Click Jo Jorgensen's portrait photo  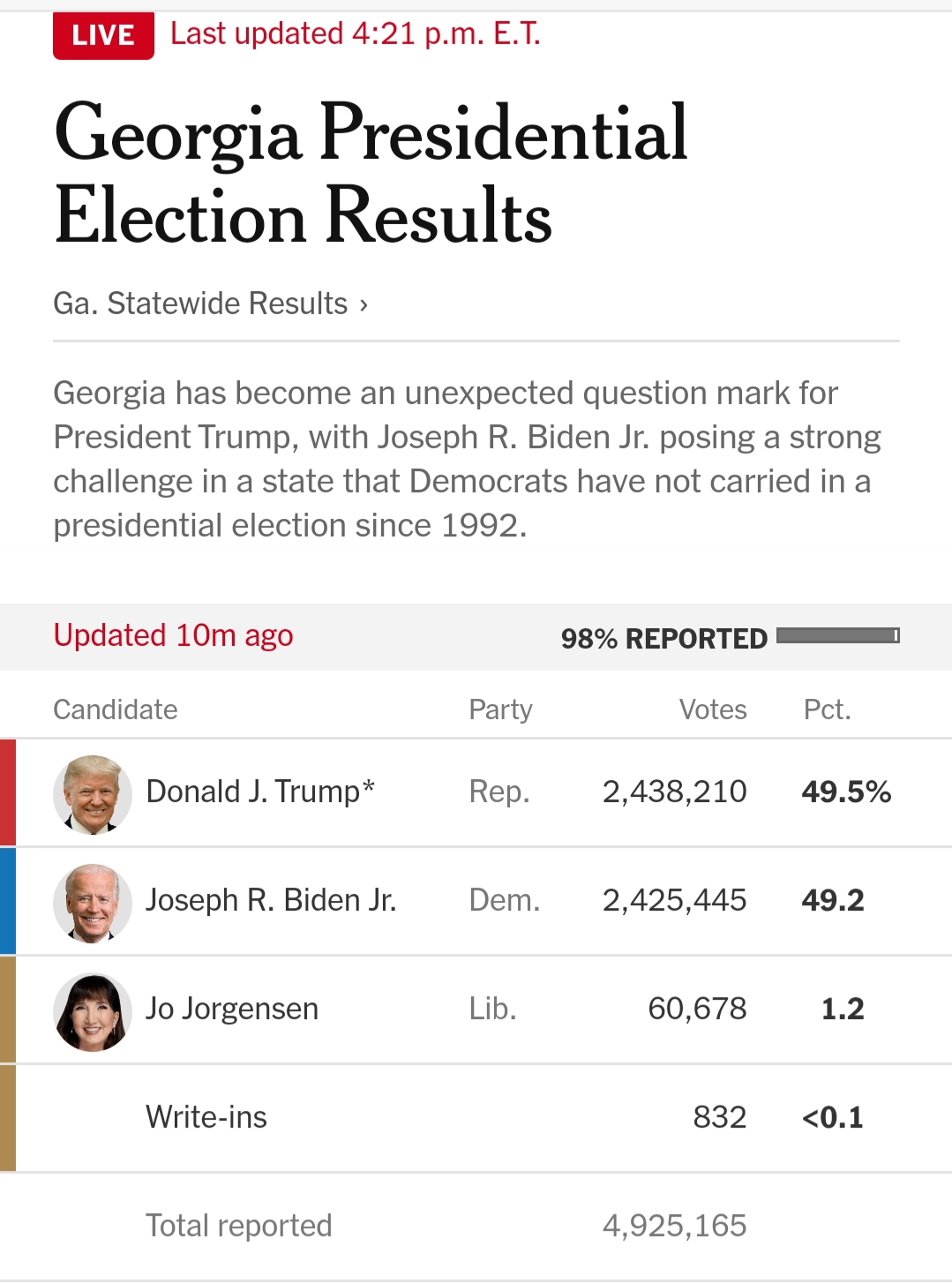pos(93,1011)
